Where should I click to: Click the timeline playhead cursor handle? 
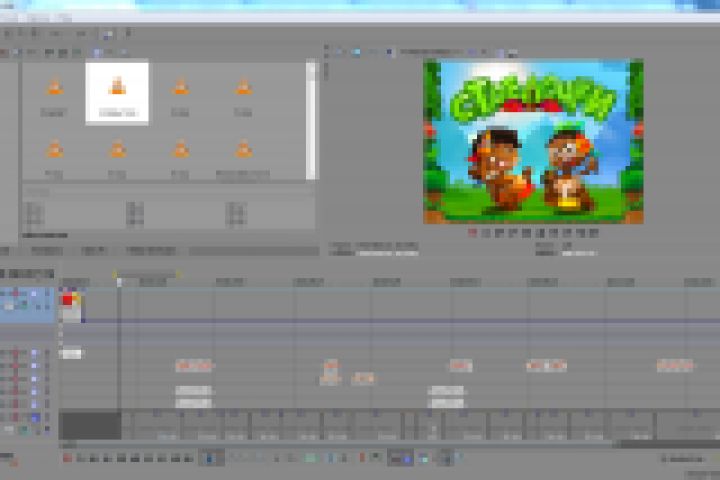pyautogui.click(x=119, y=282)
